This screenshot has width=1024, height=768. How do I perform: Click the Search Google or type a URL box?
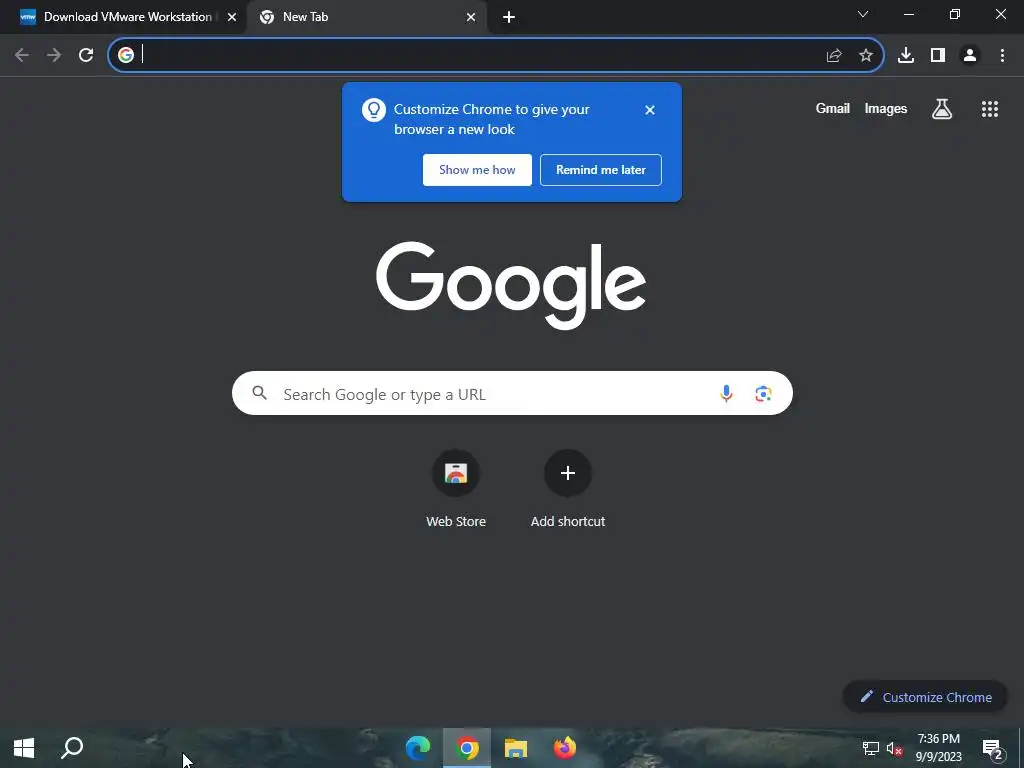(512, 393)
